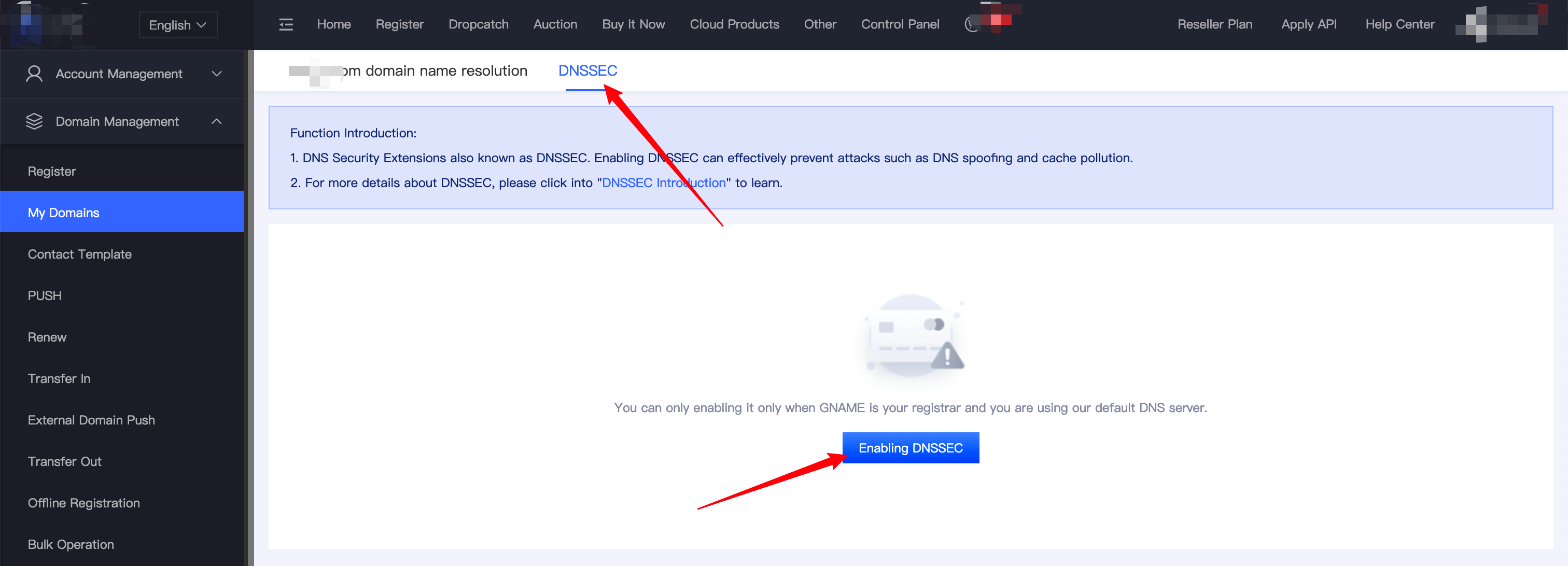
Task: Open the English language dropdown
Action: [x=178, y=25]
